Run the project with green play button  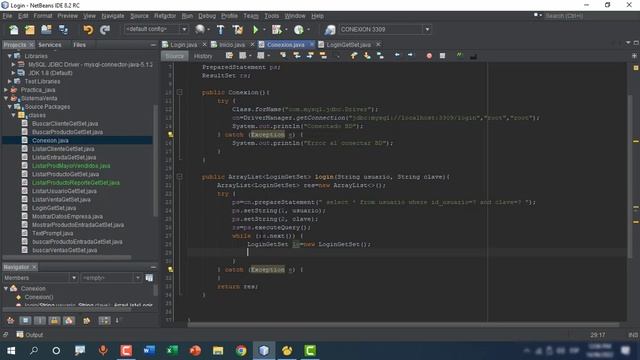tap(256, 29)
